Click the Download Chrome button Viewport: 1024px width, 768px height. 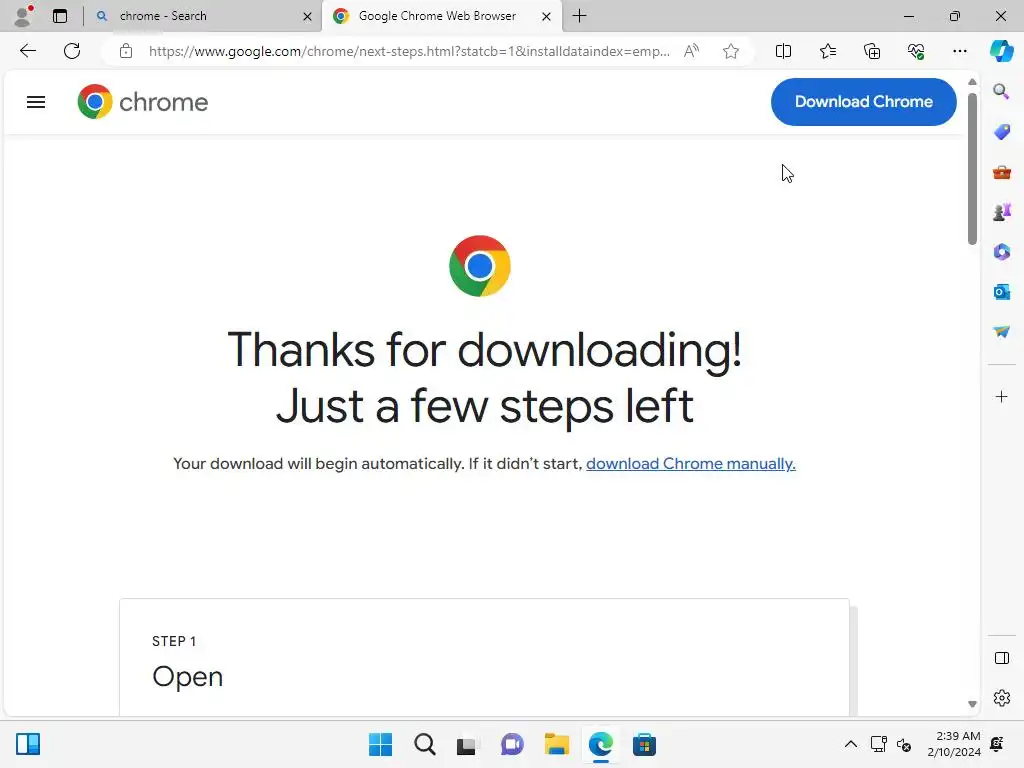pos(863,102)
